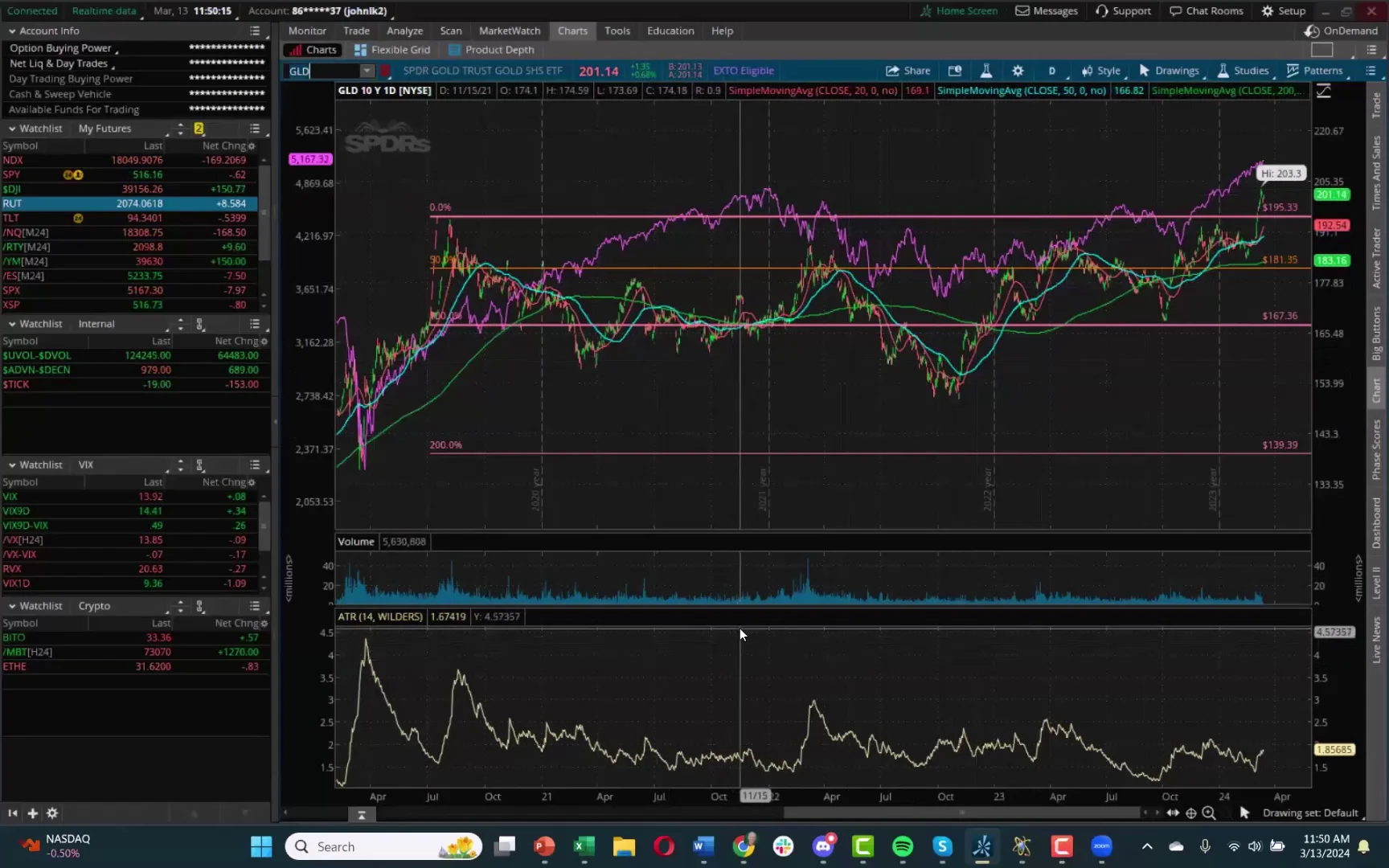
Task: Open Chat Rooms
Action: point(1206,11)
